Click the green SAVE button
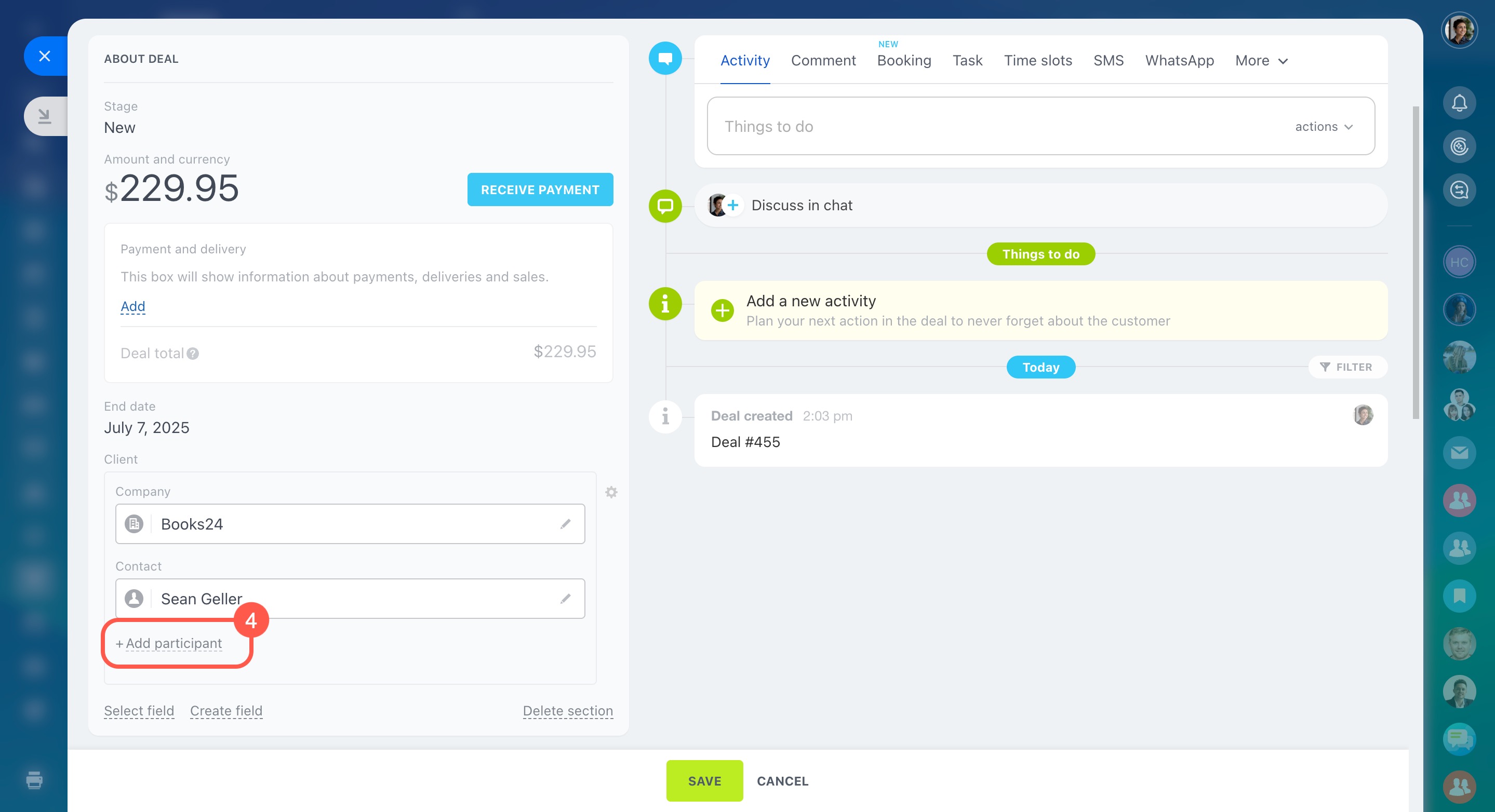The height and width of the screenshot is (812, 1495). [x=704, y=781]
